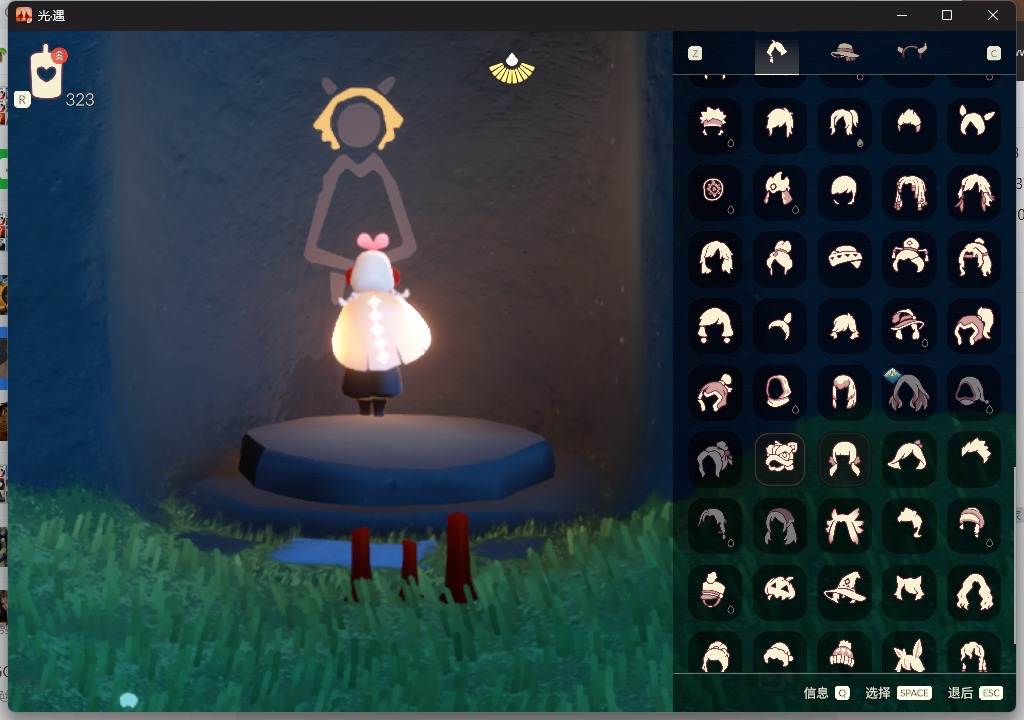
Task: Click the 光遇 app icon in title bar
Action: point(24,15)
